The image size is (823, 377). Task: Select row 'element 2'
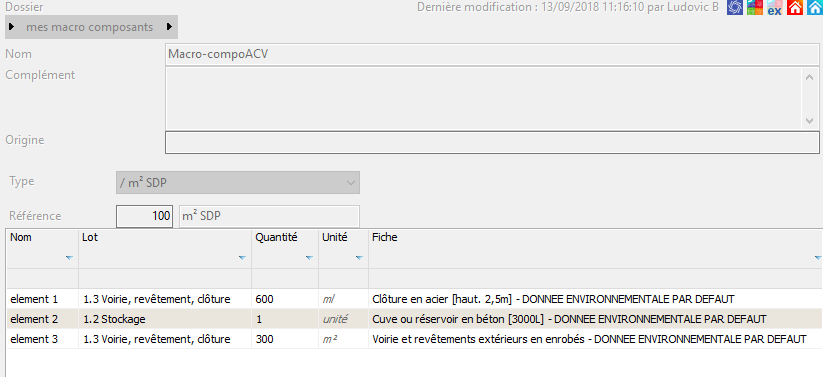tap(415, 319)
